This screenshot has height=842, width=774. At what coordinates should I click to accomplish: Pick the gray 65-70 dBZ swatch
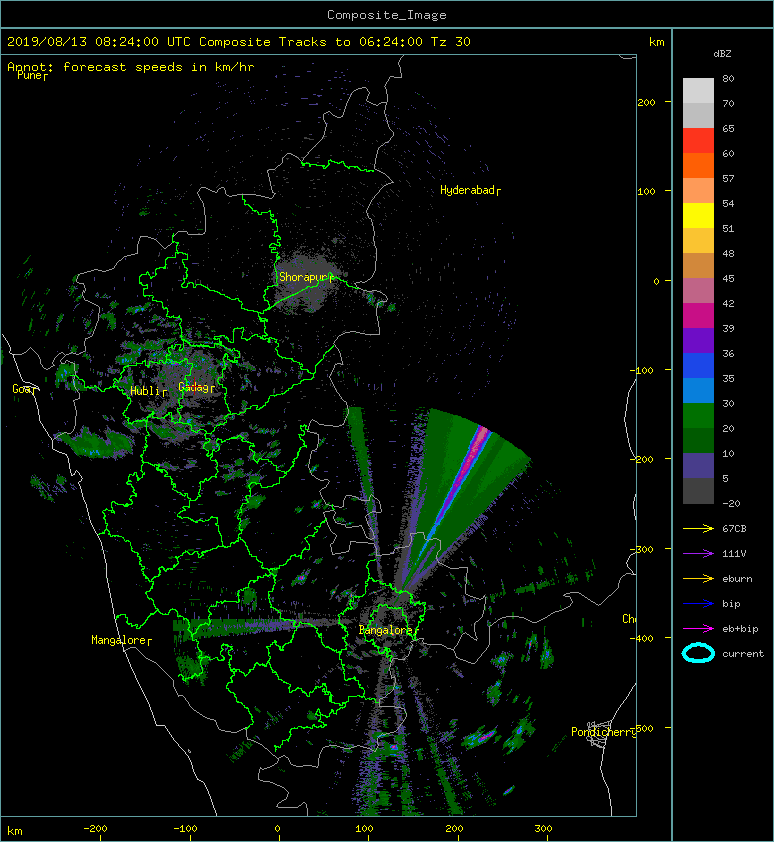click(x=698, y=115)
